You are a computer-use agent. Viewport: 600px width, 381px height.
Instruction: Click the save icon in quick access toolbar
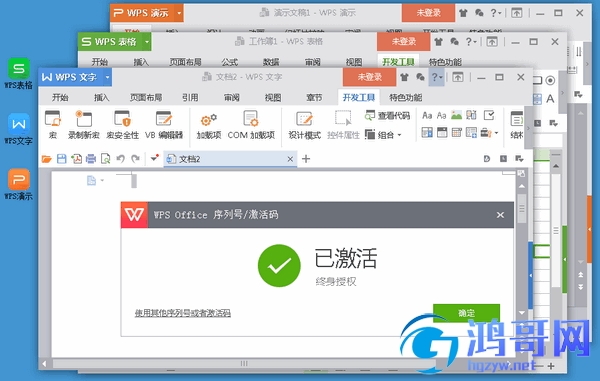61,159
